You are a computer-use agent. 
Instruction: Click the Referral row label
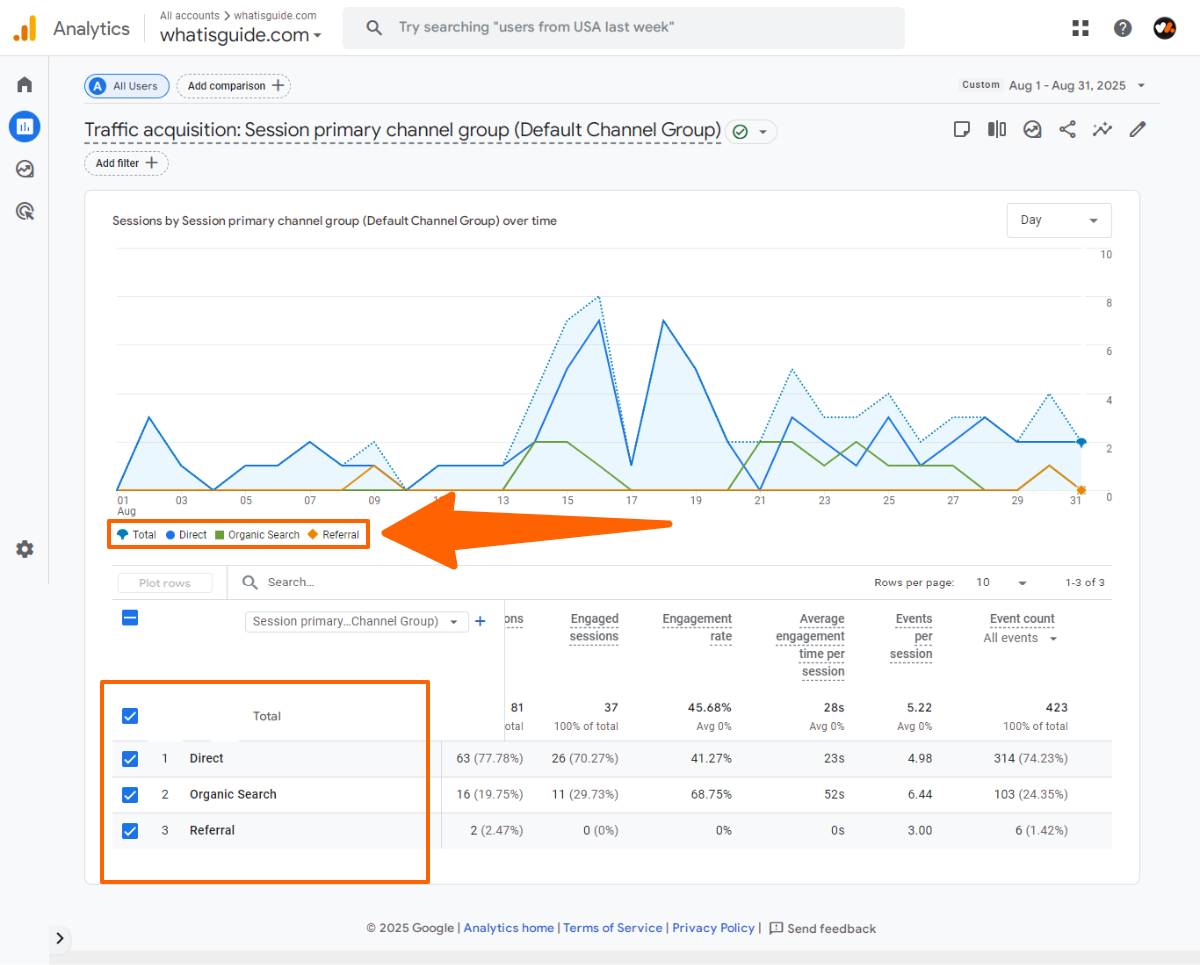[212, 831]
